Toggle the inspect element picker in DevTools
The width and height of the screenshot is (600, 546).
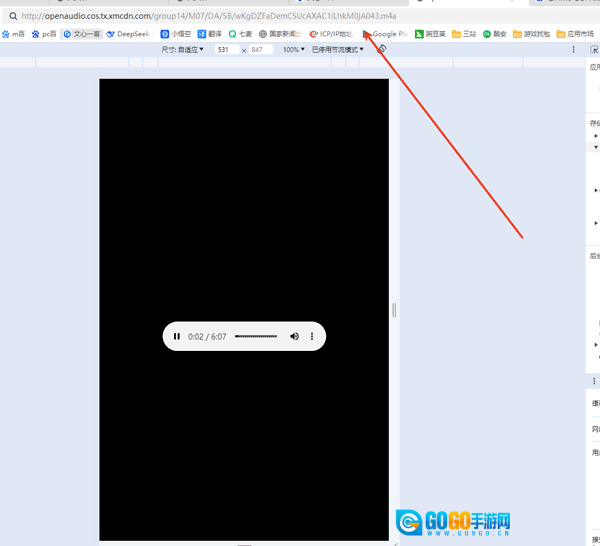[x=594, y=49]
